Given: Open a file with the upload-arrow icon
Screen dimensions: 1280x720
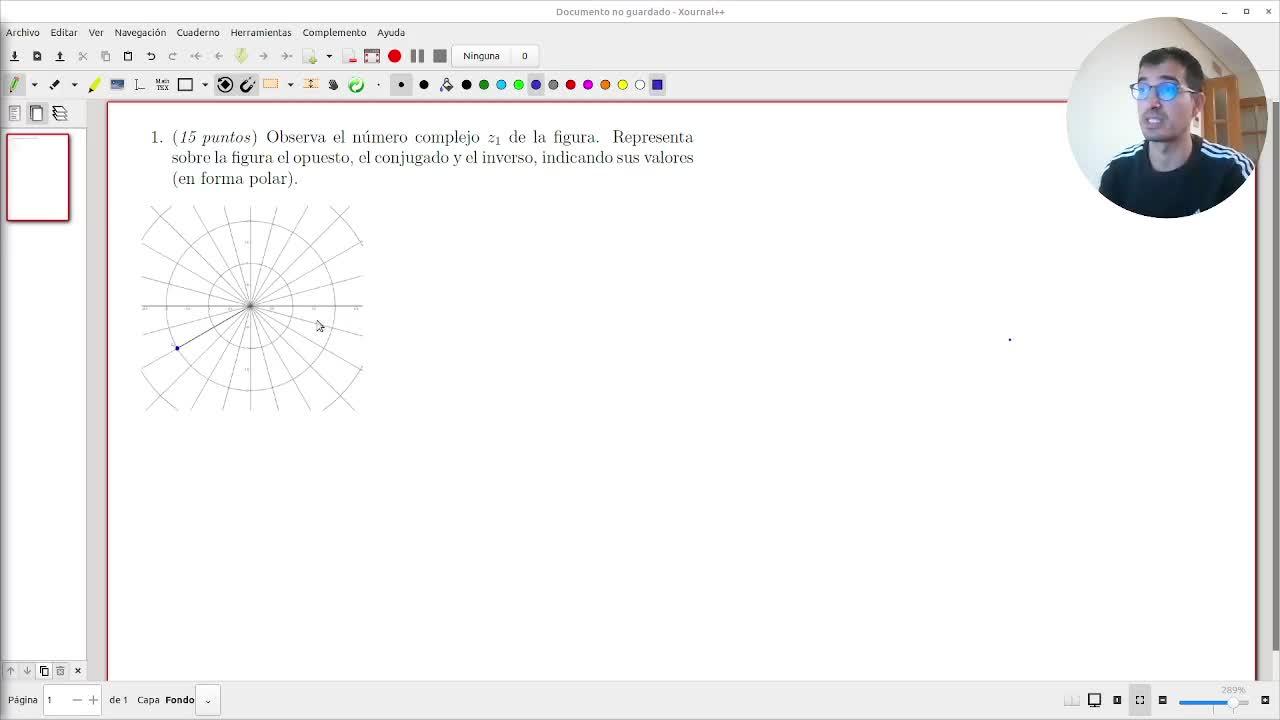Looking at the screenshot, I should tap(59, 56).
